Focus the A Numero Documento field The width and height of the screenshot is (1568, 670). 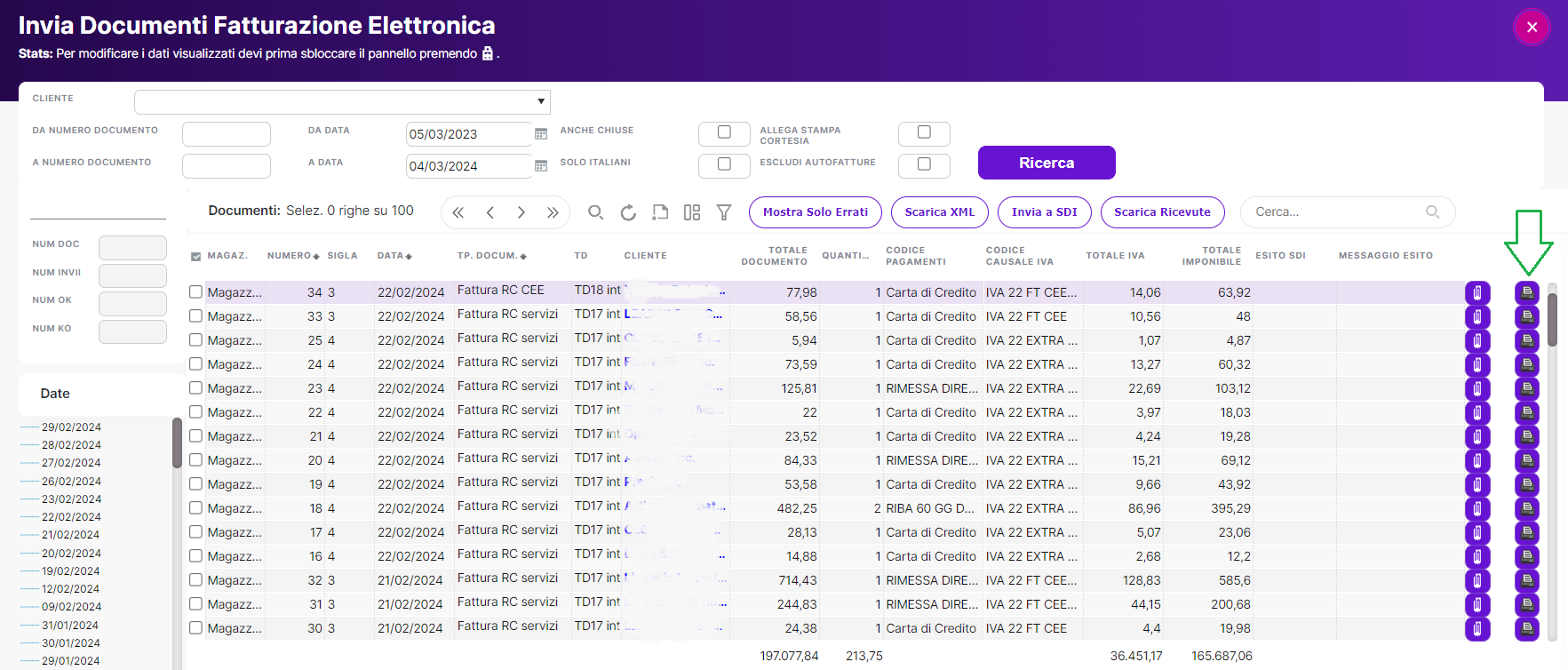(x=227, y=166)
